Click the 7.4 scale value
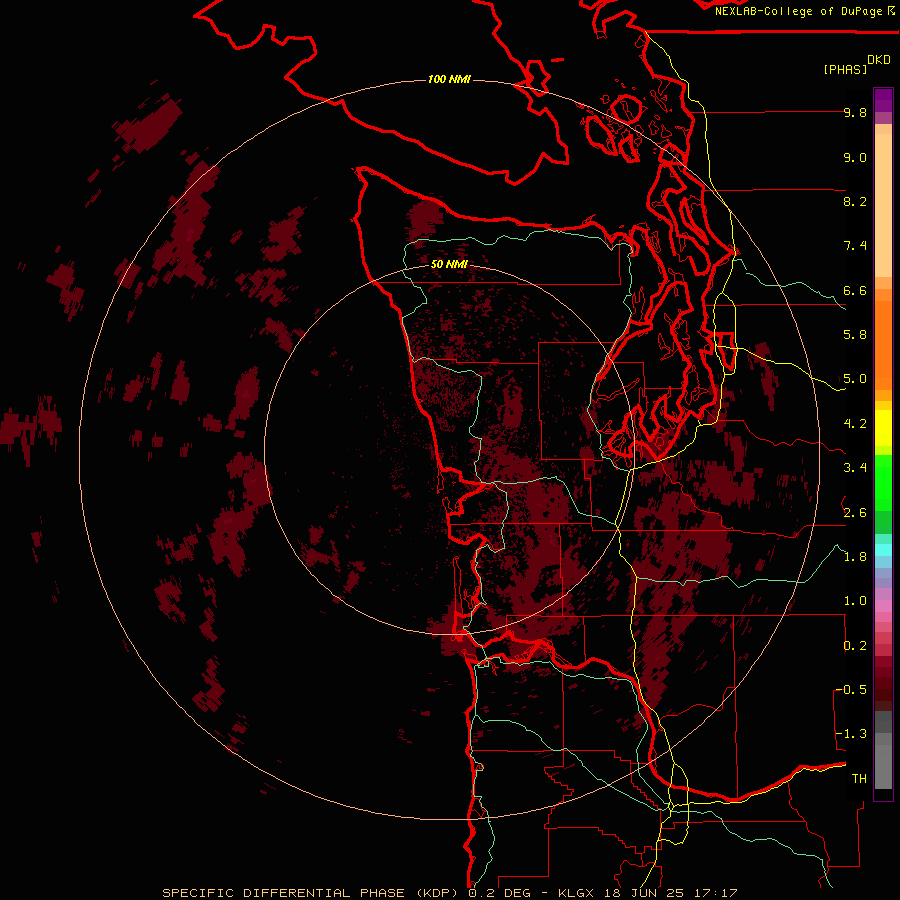Viewport: 900px width, 900px height. coord(855,246)
